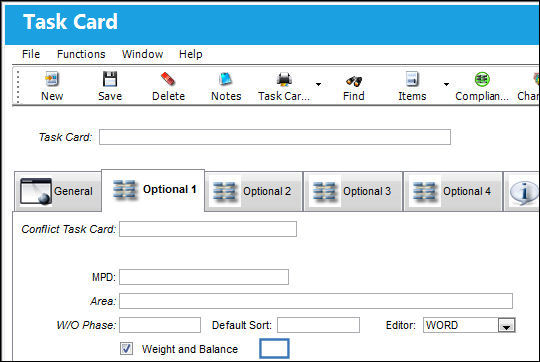Open the Editor WORD dropdown
540x362 pixels.
pyautogui.click(x=506, y=325)
